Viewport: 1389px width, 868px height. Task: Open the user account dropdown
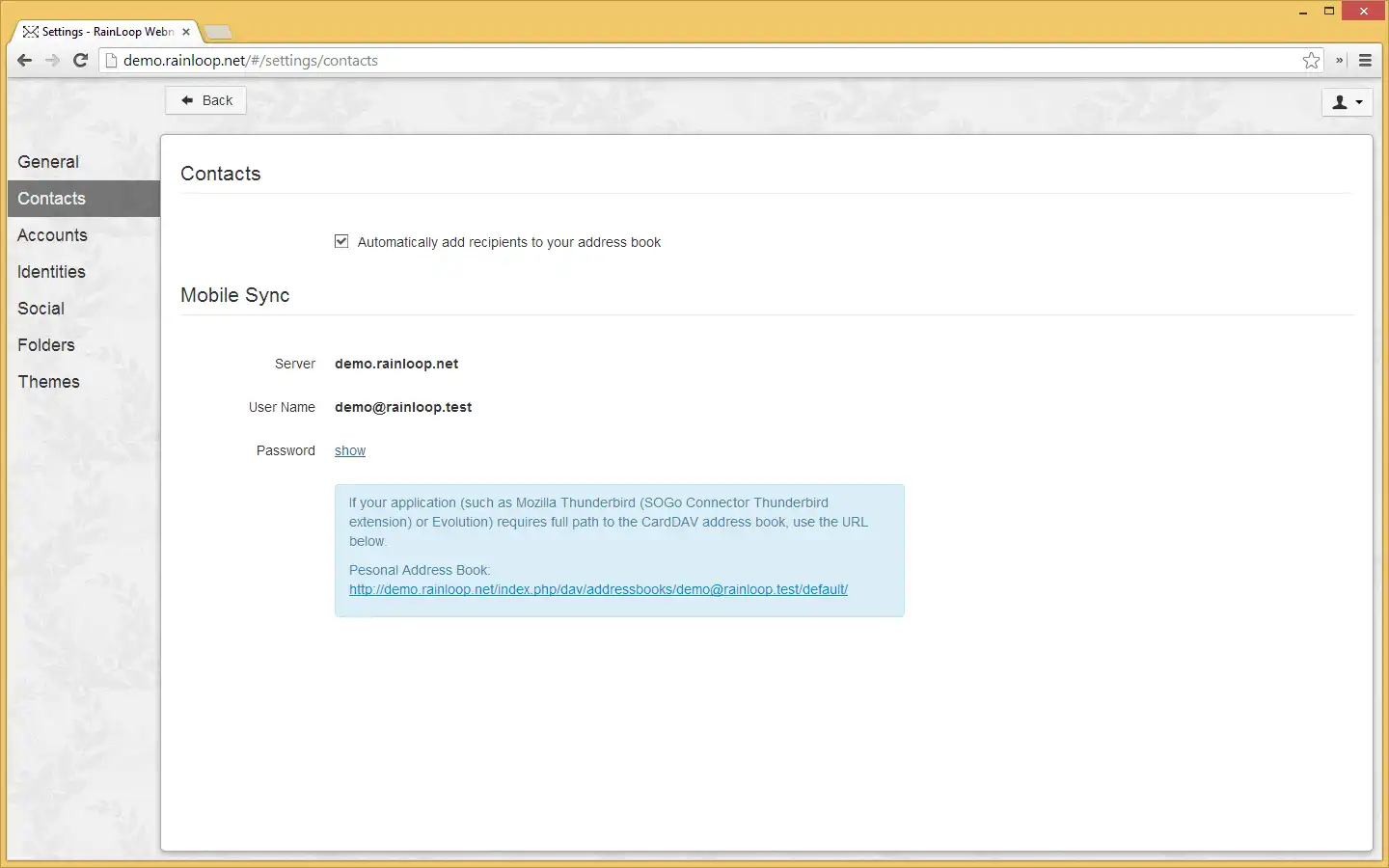tap(1347, 101)
